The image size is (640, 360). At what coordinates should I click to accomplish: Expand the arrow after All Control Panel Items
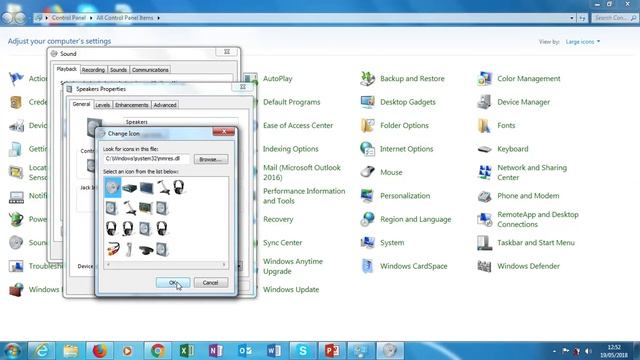(158, 18)
